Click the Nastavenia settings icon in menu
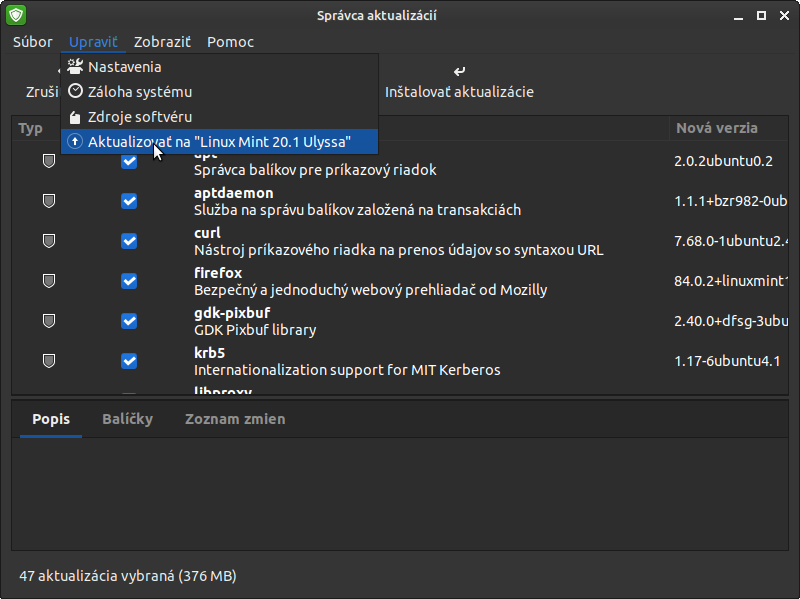This screenshot has width=800, height=599. [75, 67]
